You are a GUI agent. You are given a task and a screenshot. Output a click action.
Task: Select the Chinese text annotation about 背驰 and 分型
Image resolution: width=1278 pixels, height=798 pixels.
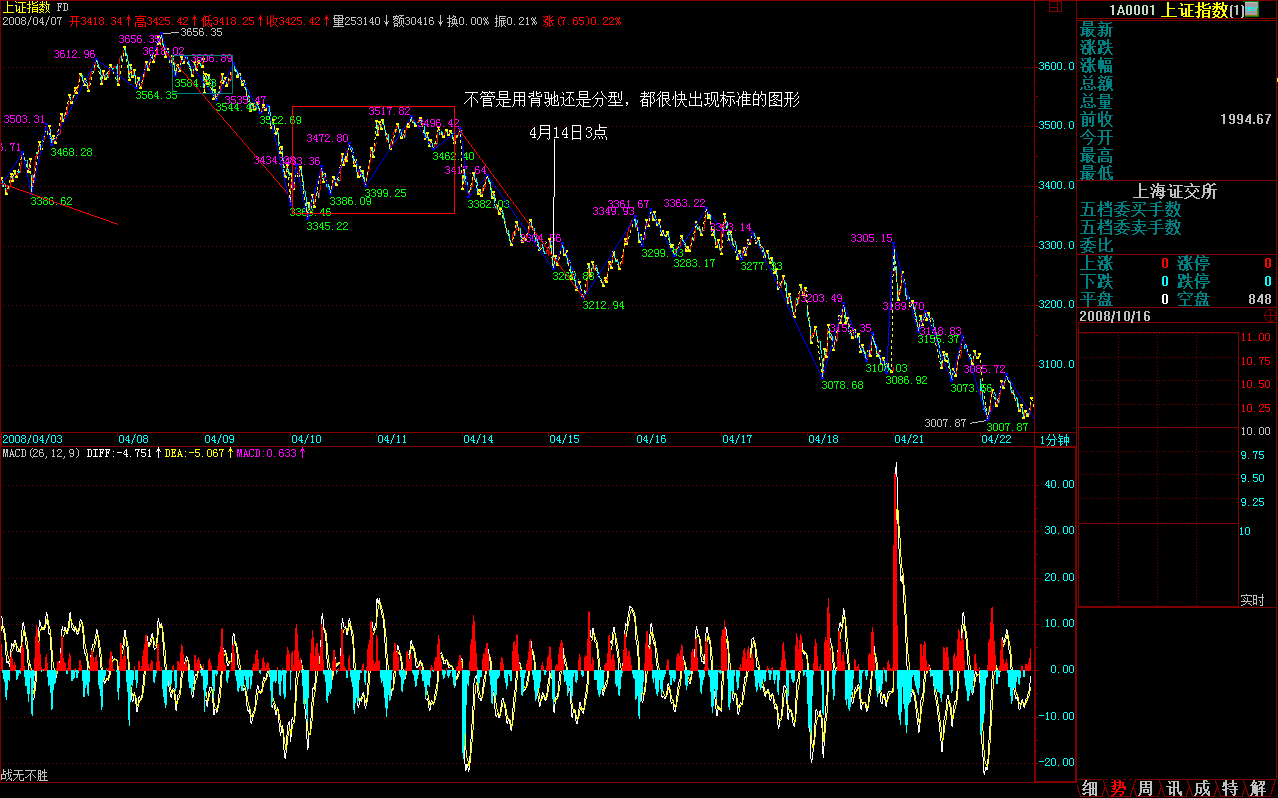point(631,99)
